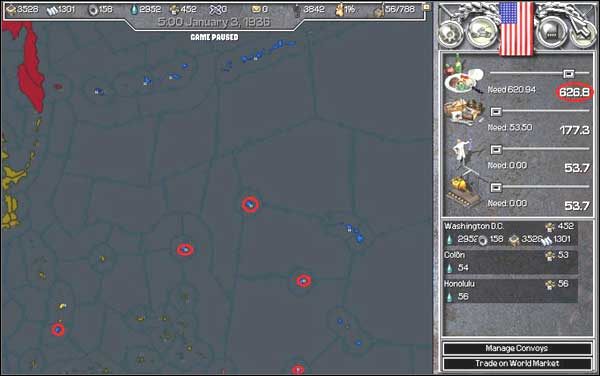Select the Washington D.C. depot entry
Viewport: 600px width, 376px height.
pos(510,233)
